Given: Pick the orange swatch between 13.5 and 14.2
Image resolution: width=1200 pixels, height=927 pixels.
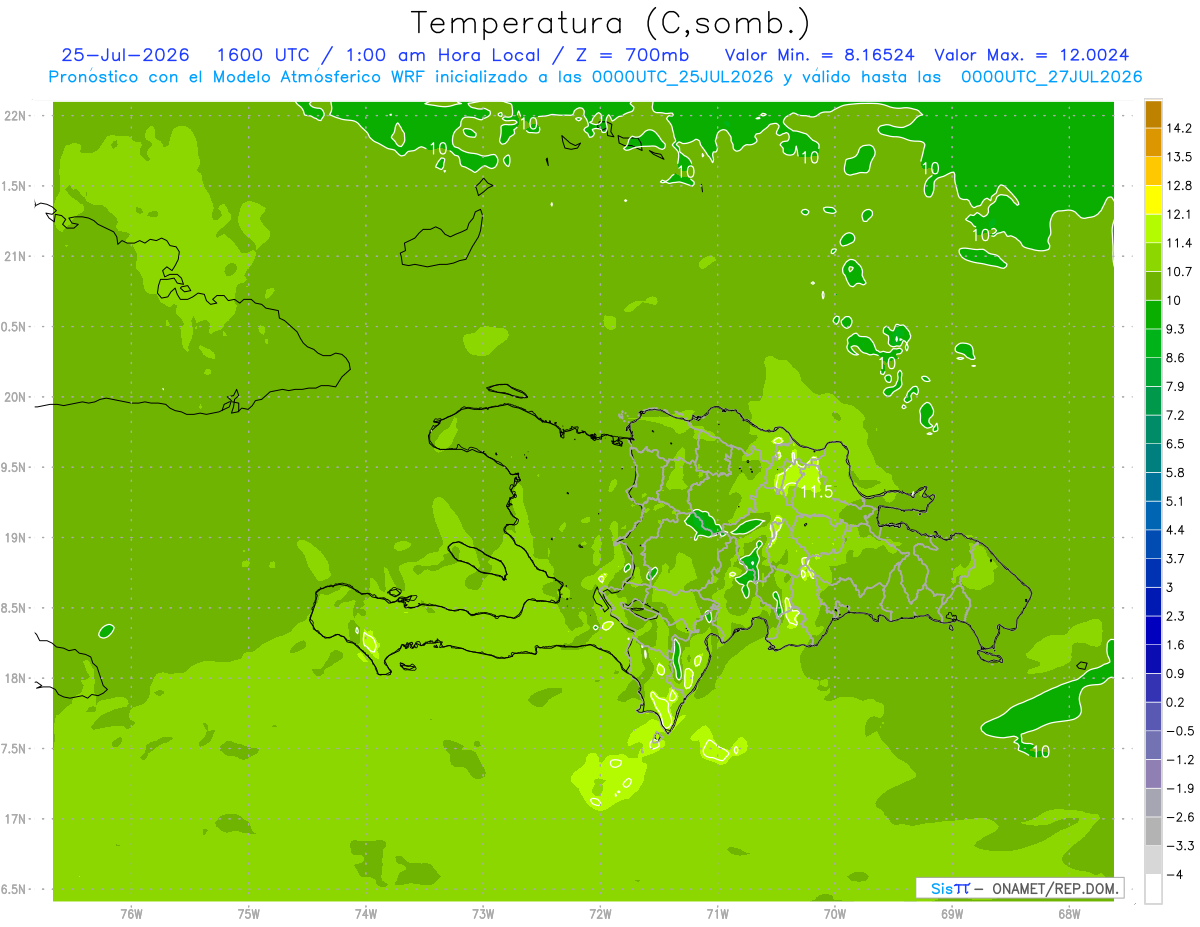Looking at the screenshot, I should (x=1153, y=143).
